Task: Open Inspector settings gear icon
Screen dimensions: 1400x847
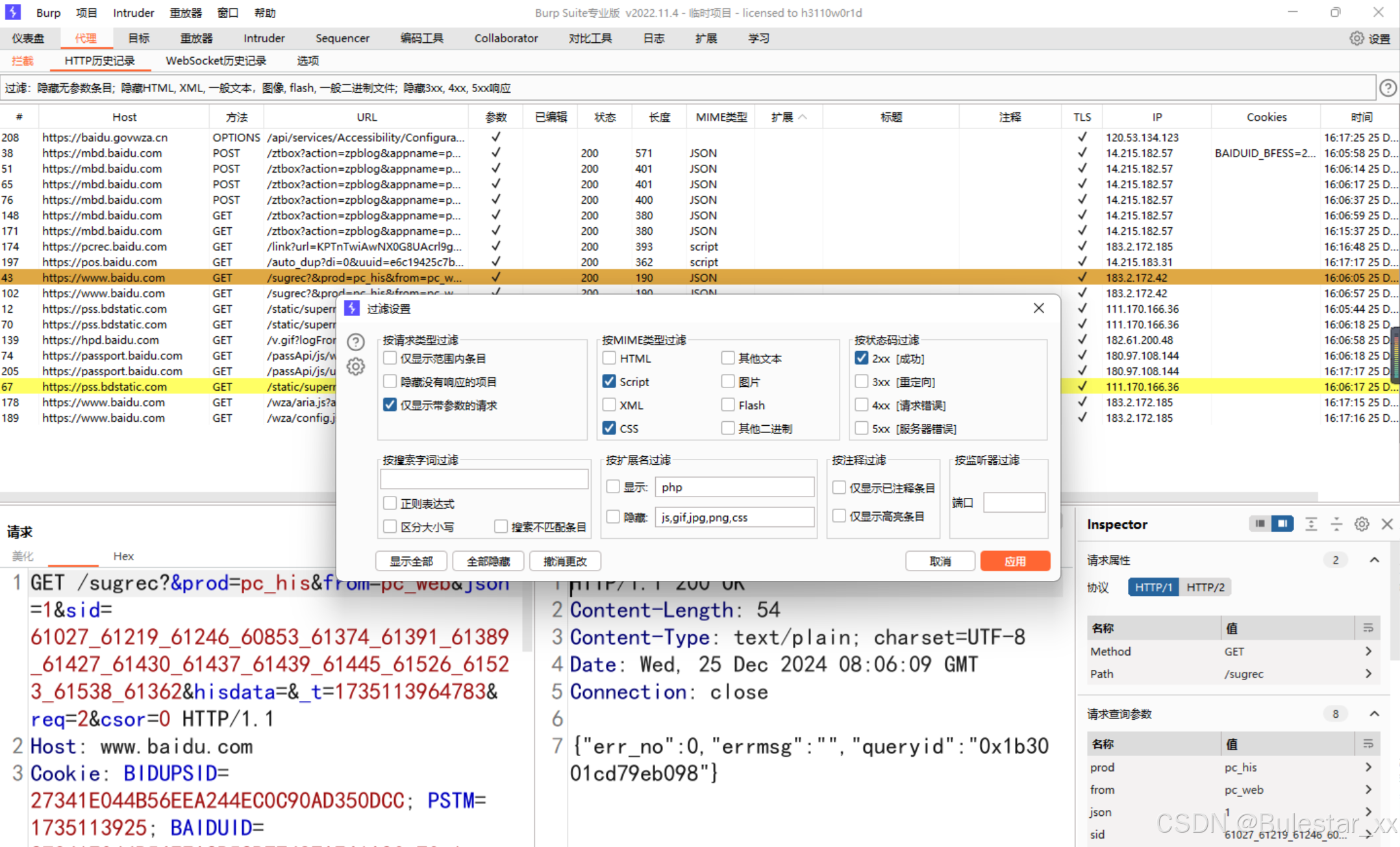Action: point(1362,524)
